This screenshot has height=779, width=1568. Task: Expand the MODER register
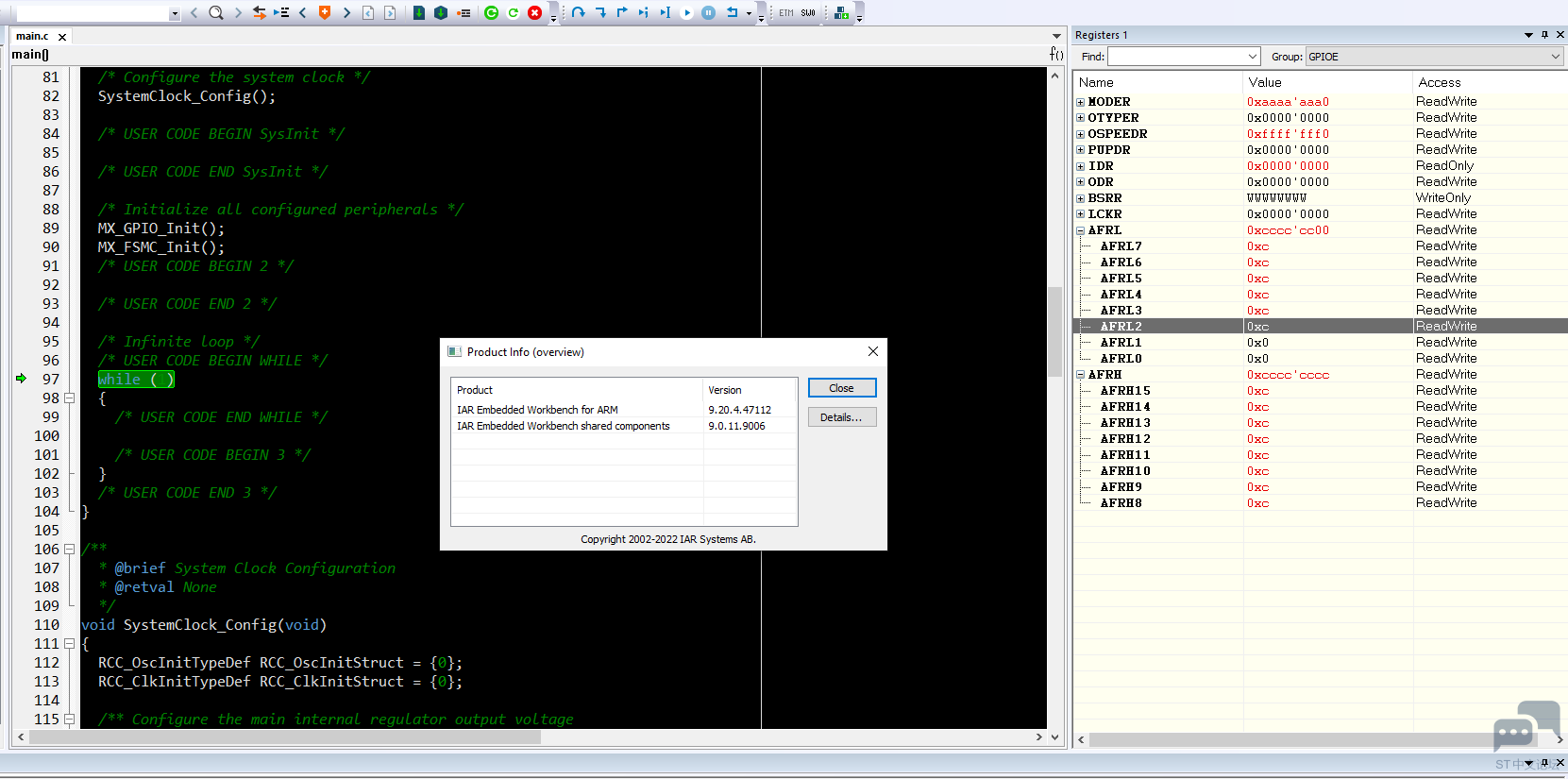pos(1081,102)
